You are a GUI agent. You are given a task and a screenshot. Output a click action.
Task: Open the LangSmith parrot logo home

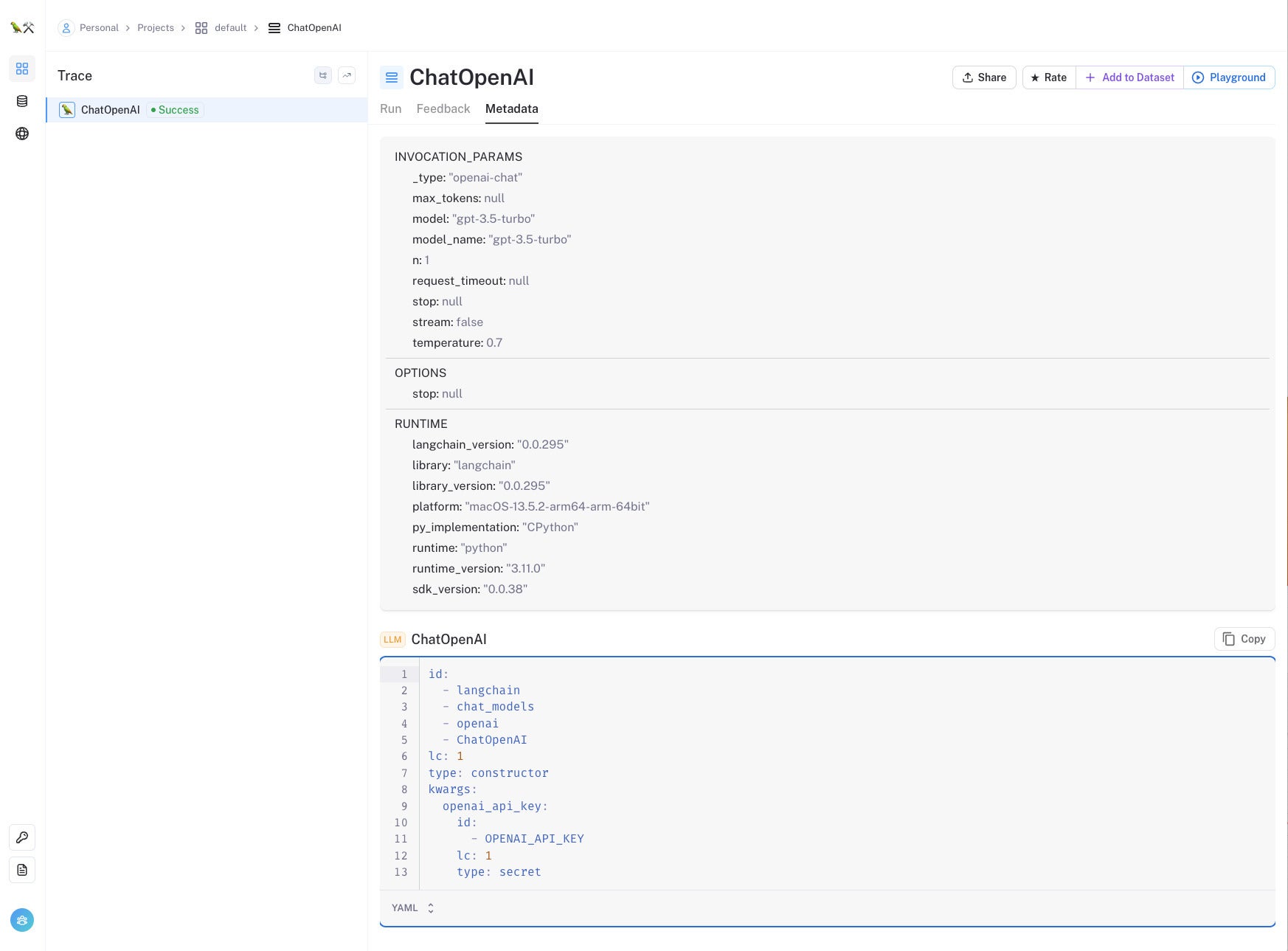[22, 27]
